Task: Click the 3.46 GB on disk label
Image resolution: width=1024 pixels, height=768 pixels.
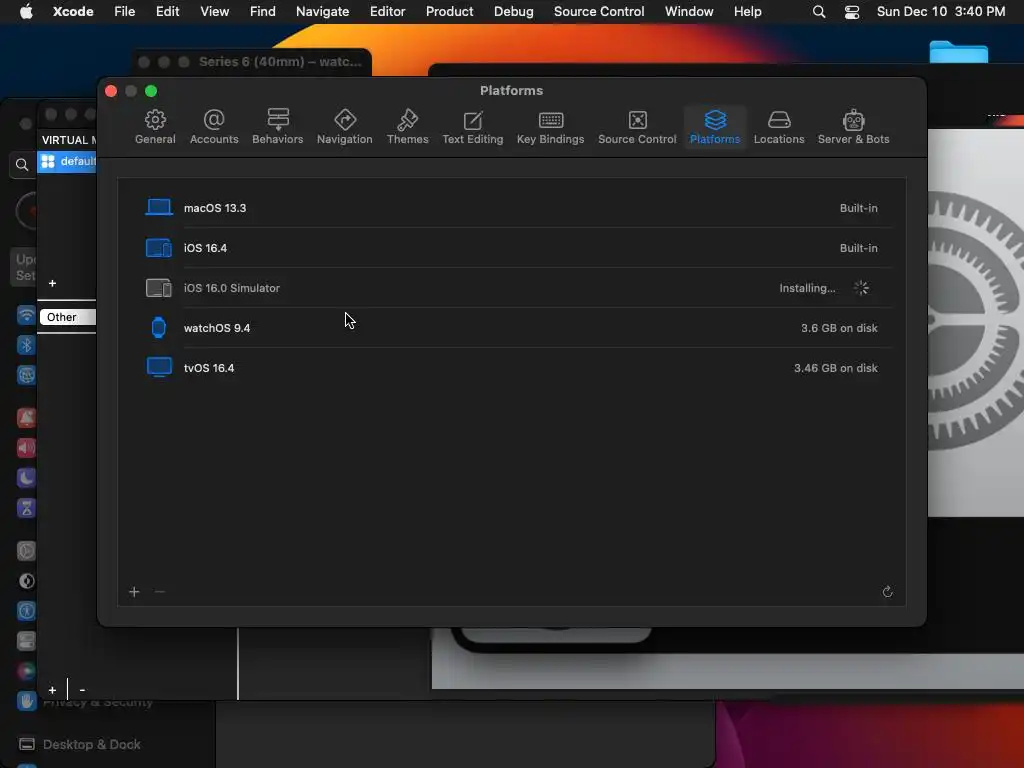Action: pyautogui.click(x=835, y=368)
